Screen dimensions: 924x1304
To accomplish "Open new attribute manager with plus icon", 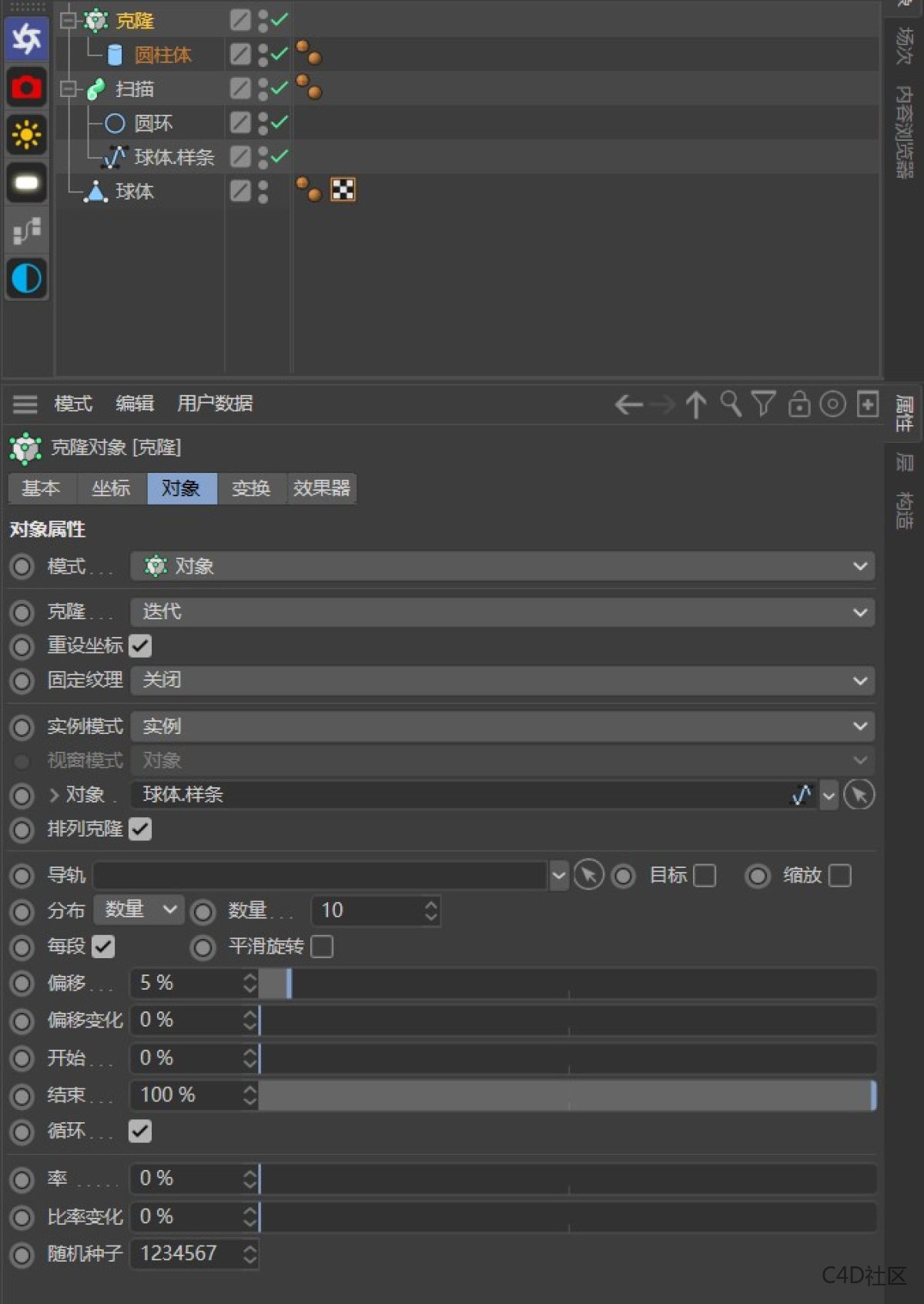I will tap(868, 404).
